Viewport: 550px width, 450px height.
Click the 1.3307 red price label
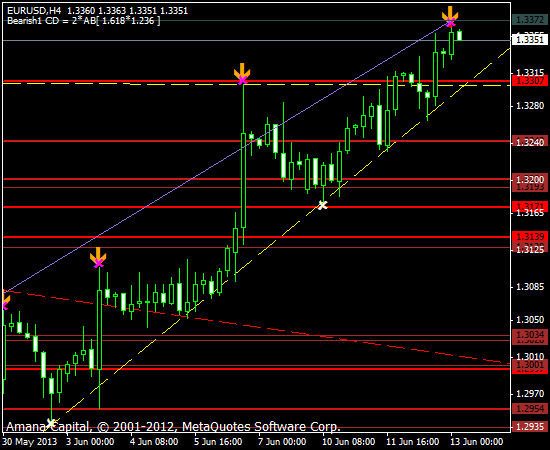530,81
